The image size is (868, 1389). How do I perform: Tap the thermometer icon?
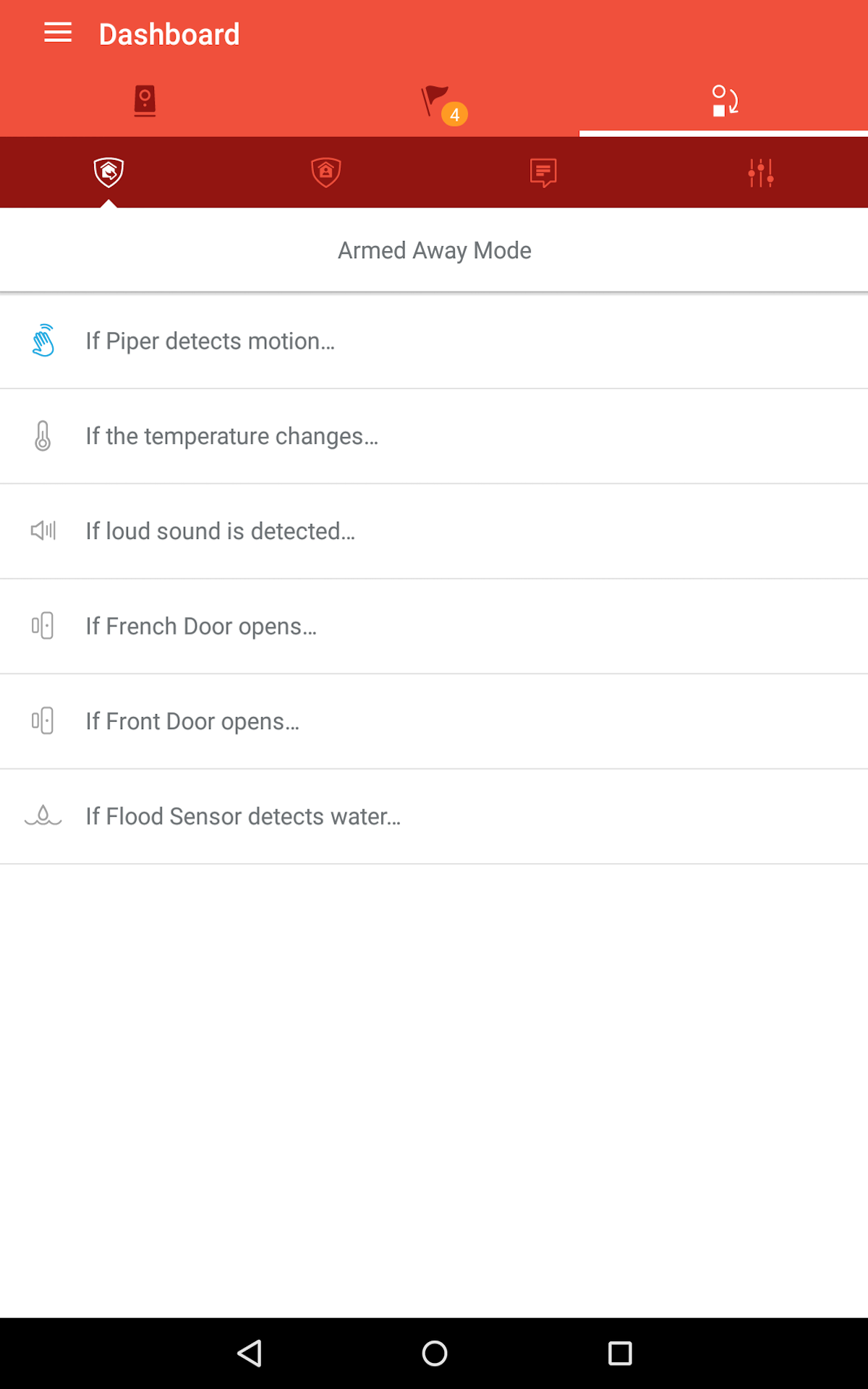43,436
